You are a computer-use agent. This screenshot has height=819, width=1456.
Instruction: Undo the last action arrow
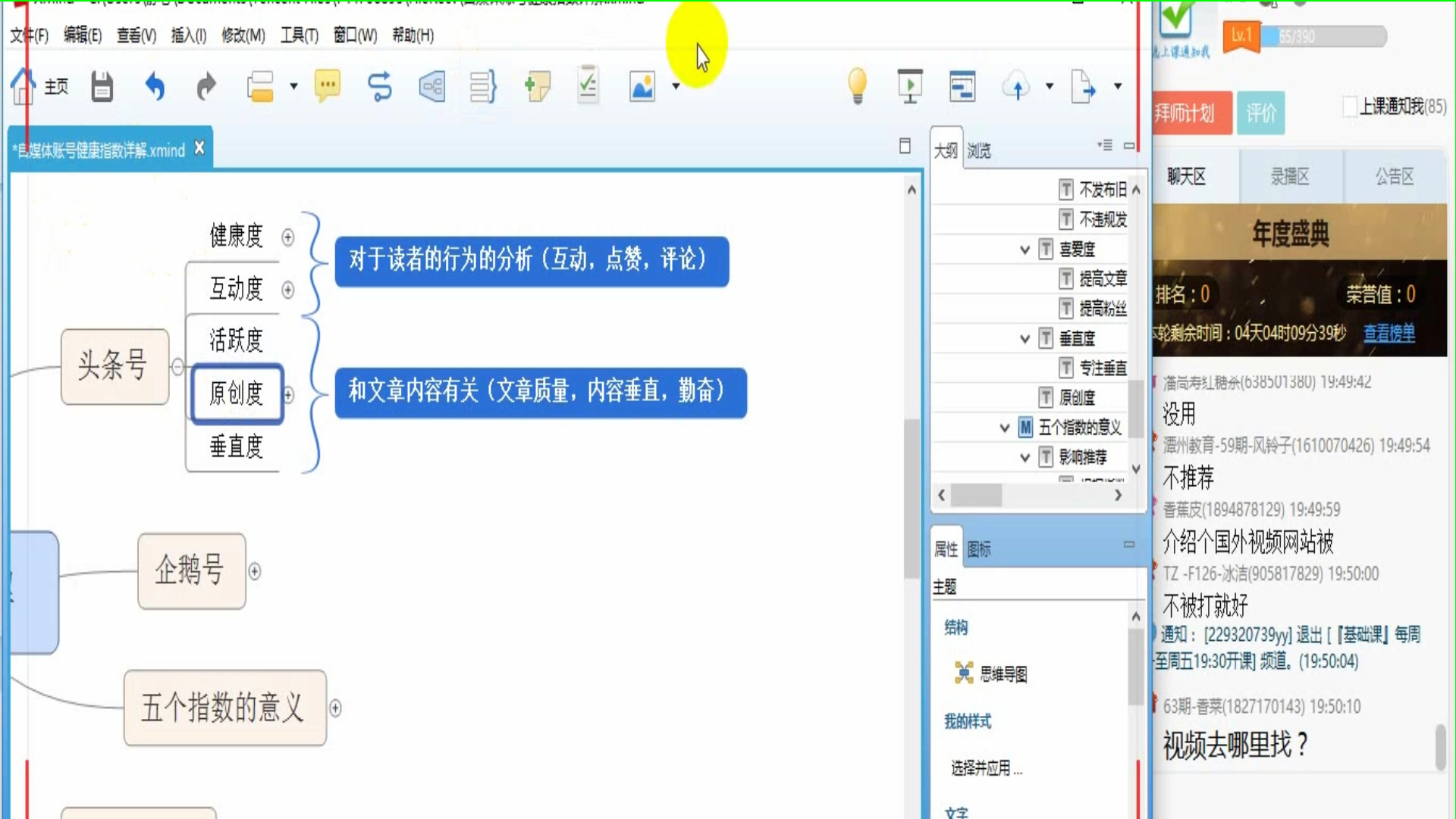click(155, 87)
